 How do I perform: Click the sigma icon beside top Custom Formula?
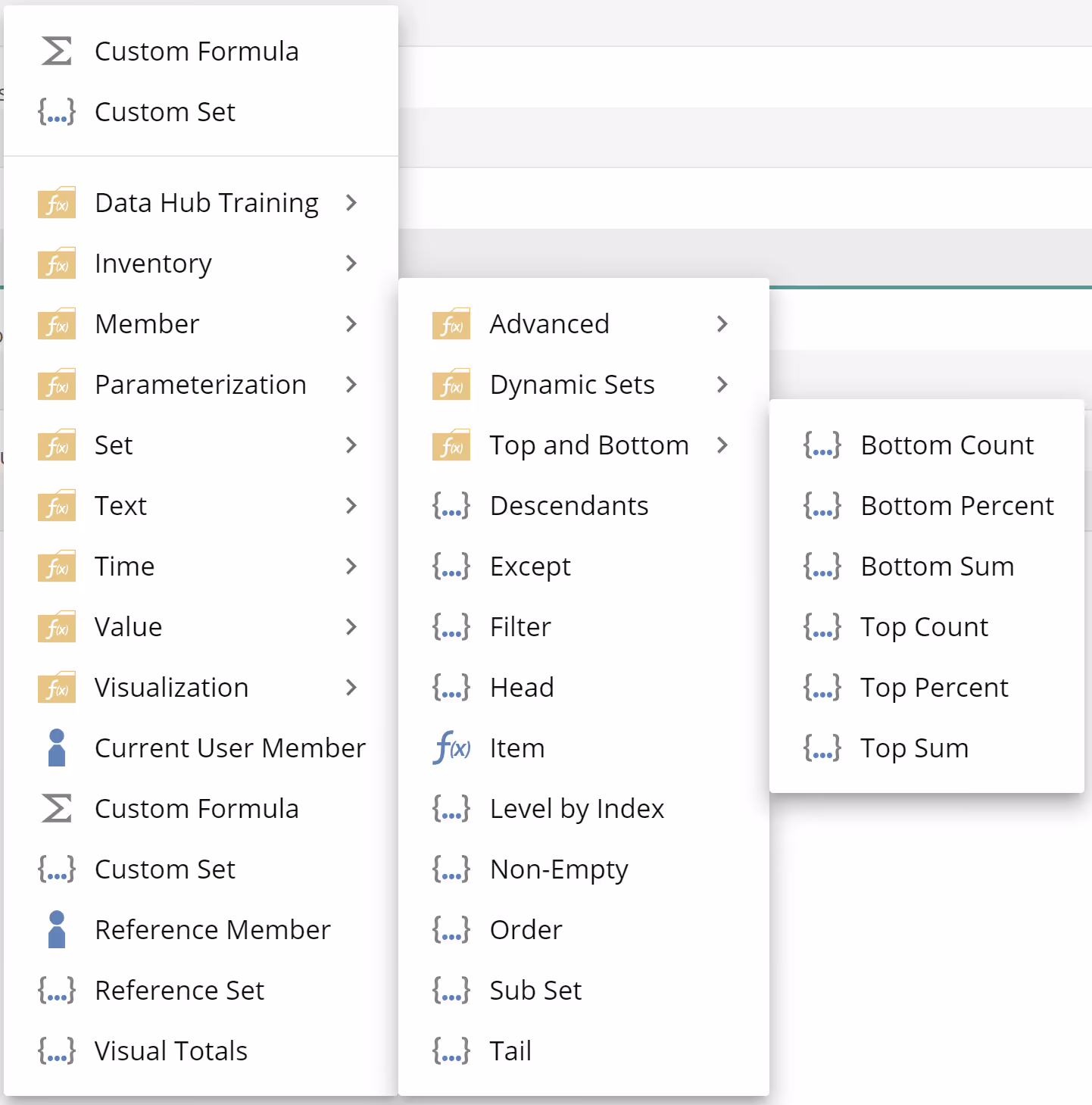pos(57,52)
